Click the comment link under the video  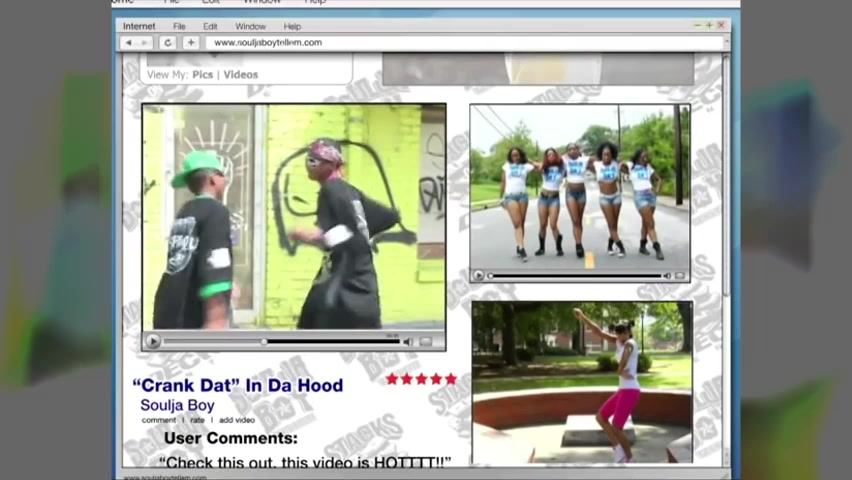[x=159, y=420]
